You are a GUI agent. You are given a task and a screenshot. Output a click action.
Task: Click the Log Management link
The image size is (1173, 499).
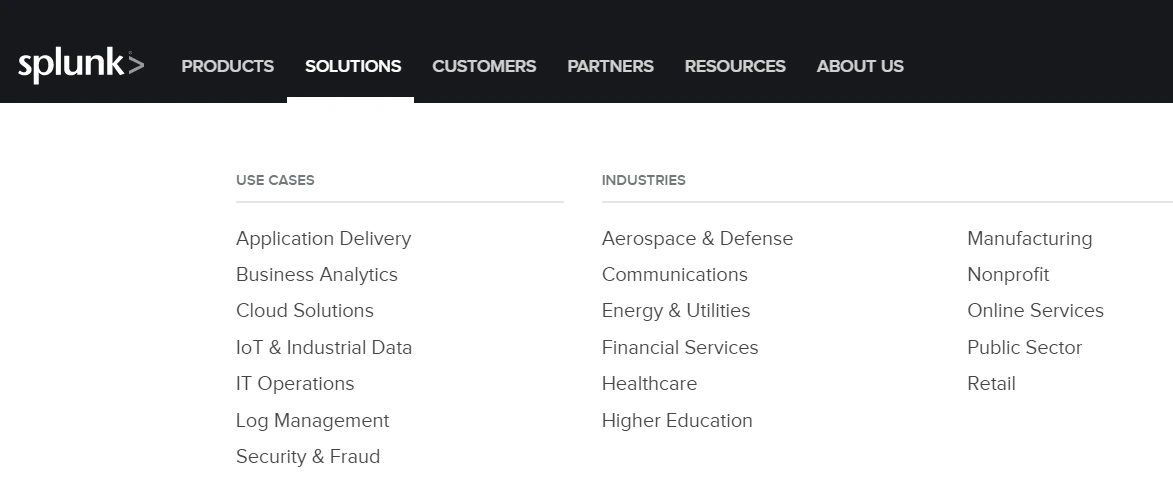312,420
